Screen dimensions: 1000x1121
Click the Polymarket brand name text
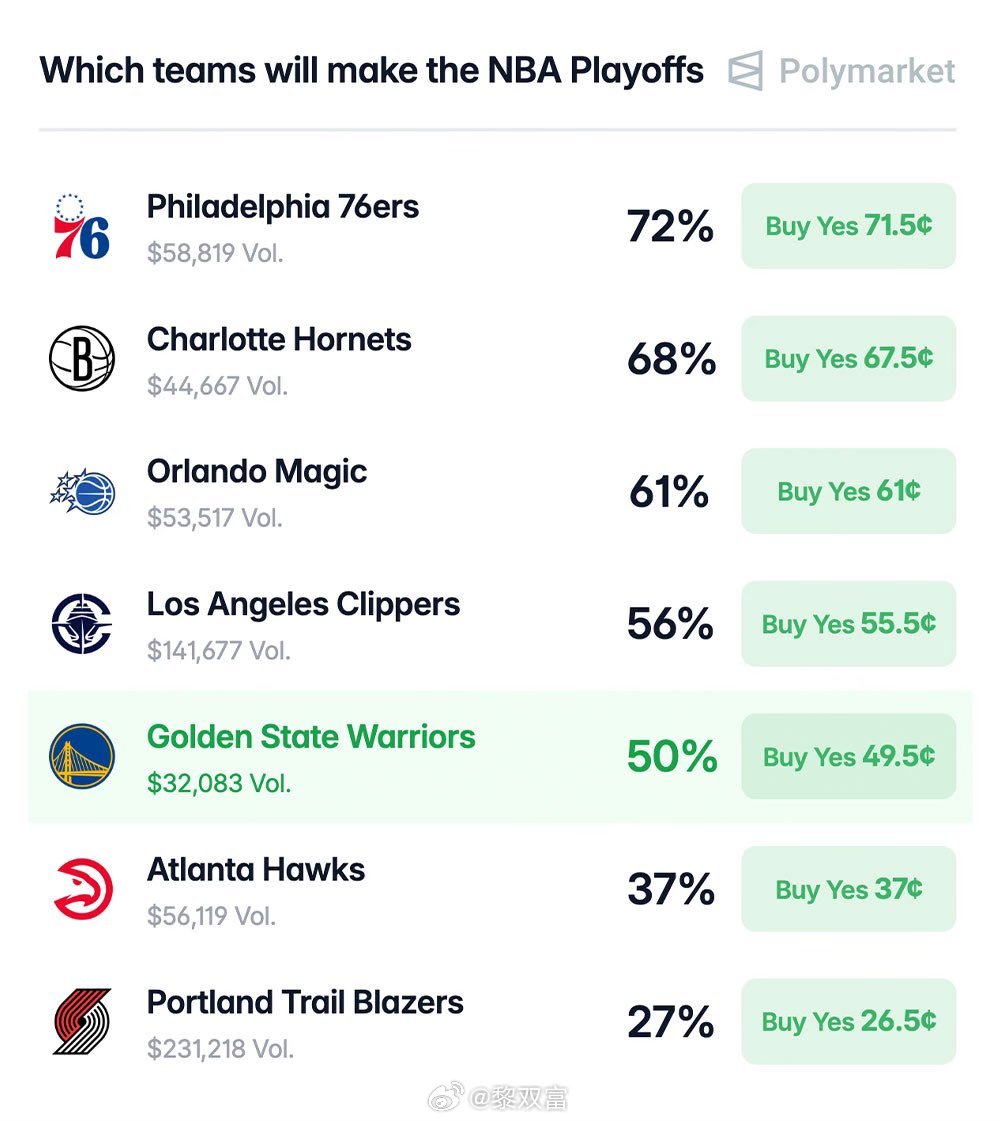tap(867, 71)
